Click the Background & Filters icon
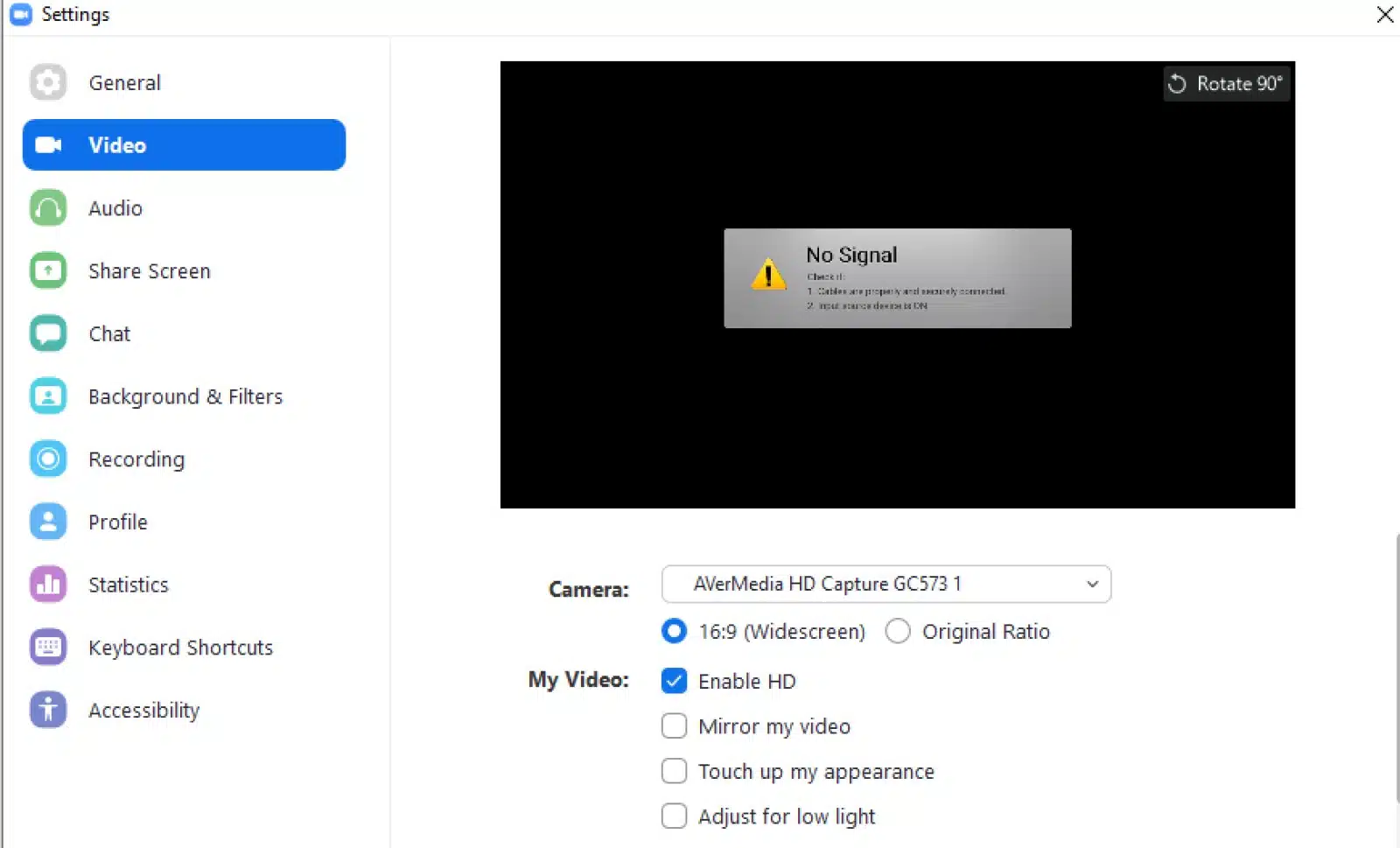This screenshot has height=848, width=1400. pyautogui.click(x=48, y=396)
